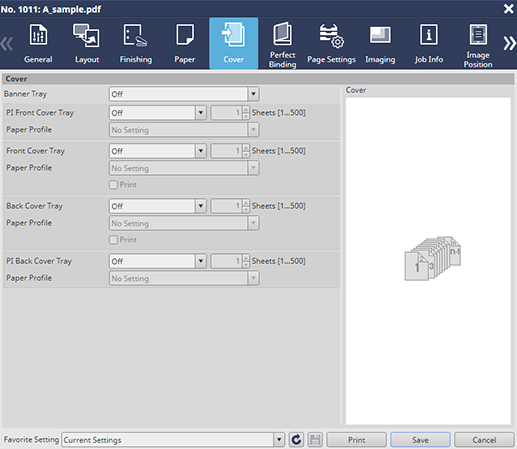Increase Back Cover Tray sheets stepper
The image size is (517, 449).
coord(246,202)
